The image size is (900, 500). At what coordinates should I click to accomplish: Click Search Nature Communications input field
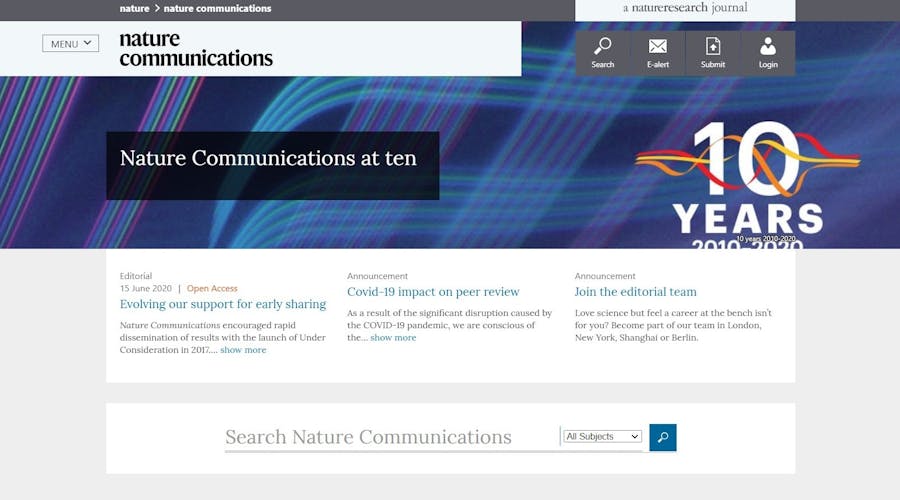(x=391, y=437)
